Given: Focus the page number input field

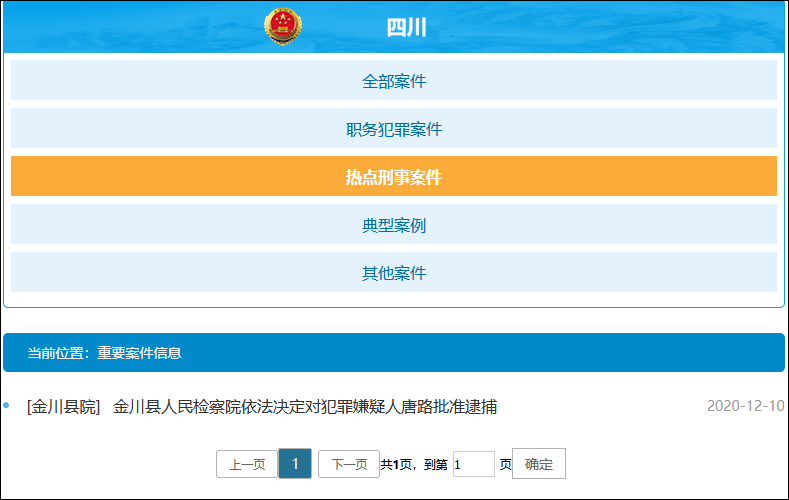Looking at the screenshot, I should click(x=474, y=464).
